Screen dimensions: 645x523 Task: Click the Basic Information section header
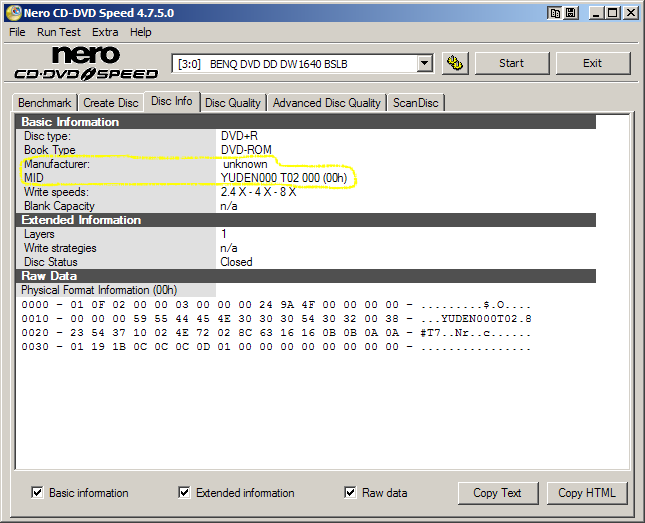pyautogui.click(x=306, y=122)
